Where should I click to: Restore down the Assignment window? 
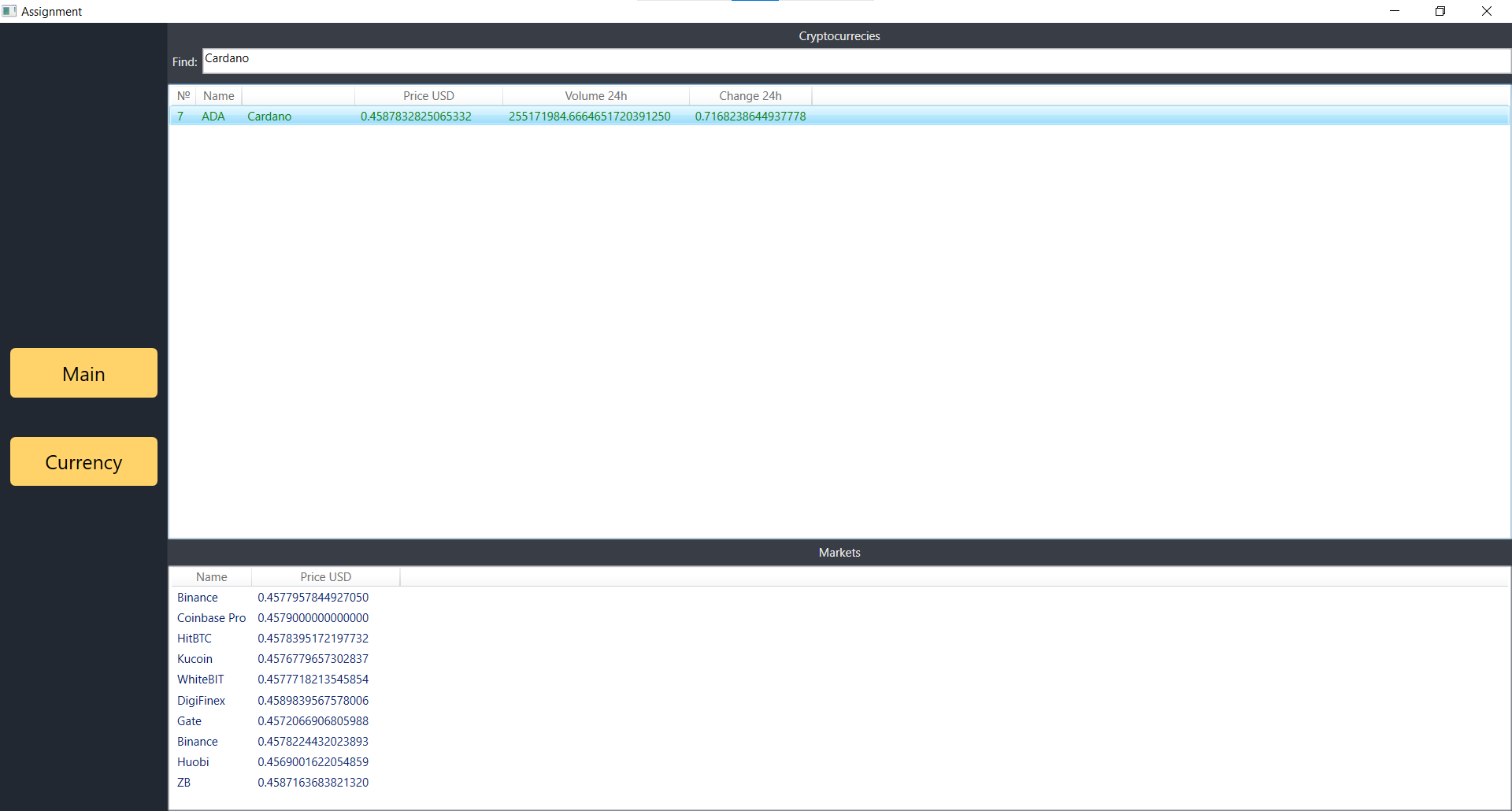point(1440,11)
